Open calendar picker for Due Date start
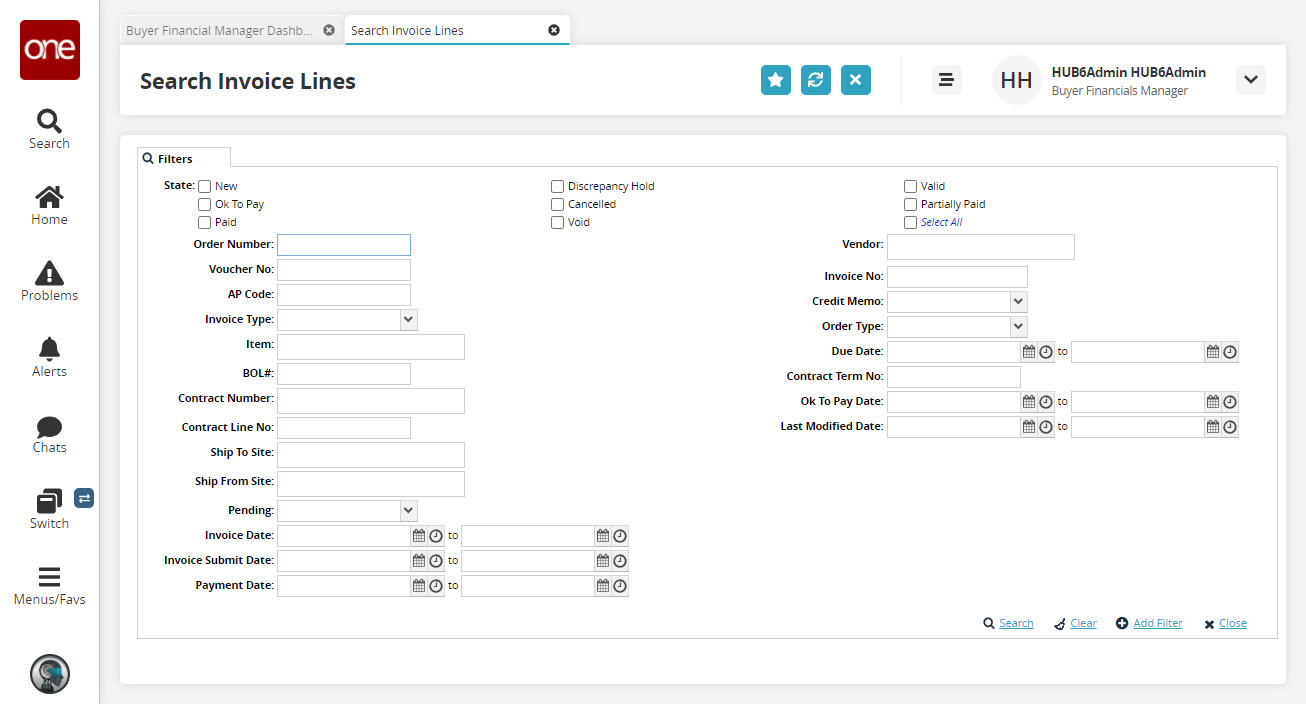1306x704 pixels. point(1028,352)
